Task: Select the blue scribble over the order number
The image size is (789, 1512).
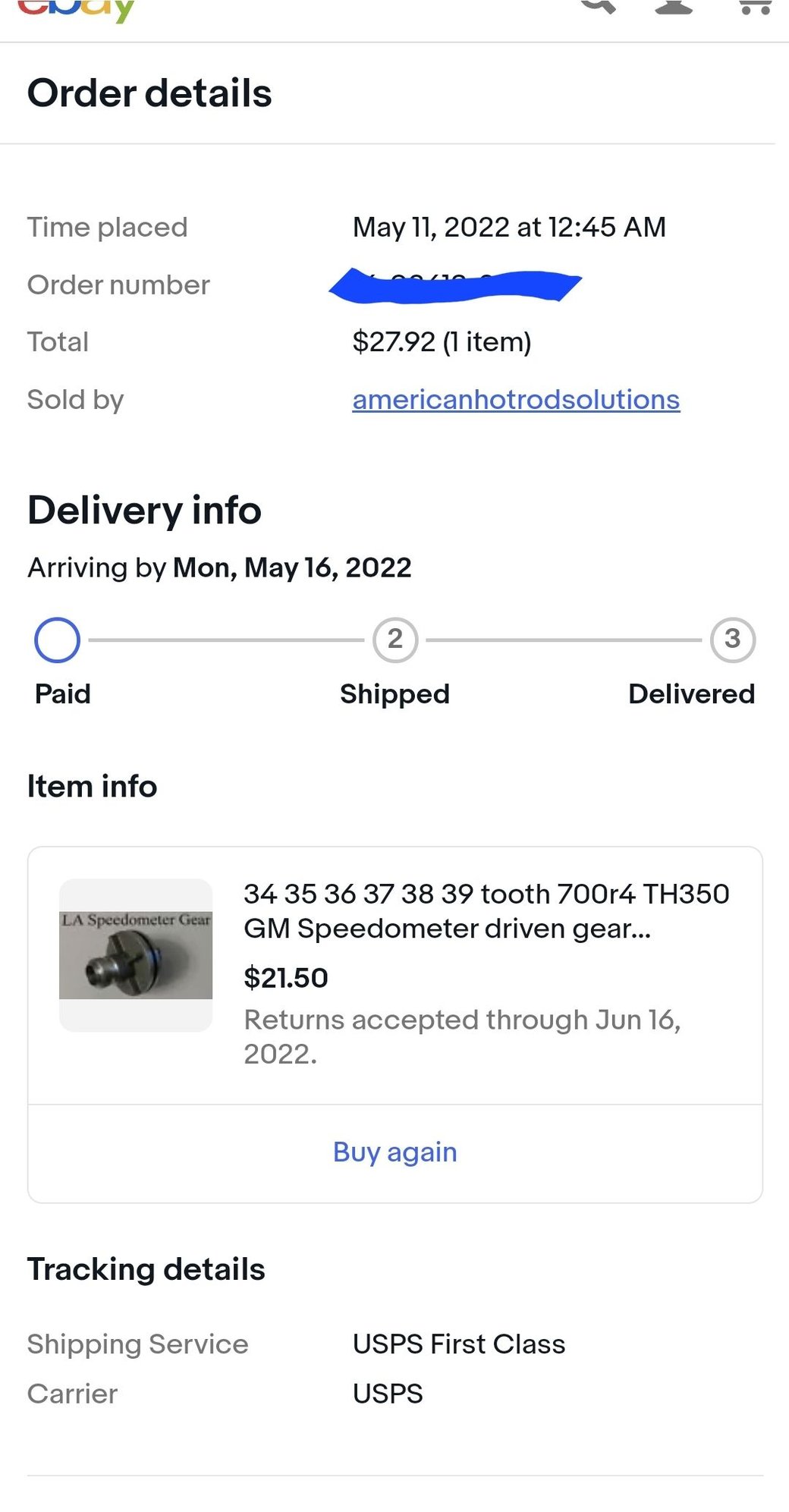Action: (455, 285)
